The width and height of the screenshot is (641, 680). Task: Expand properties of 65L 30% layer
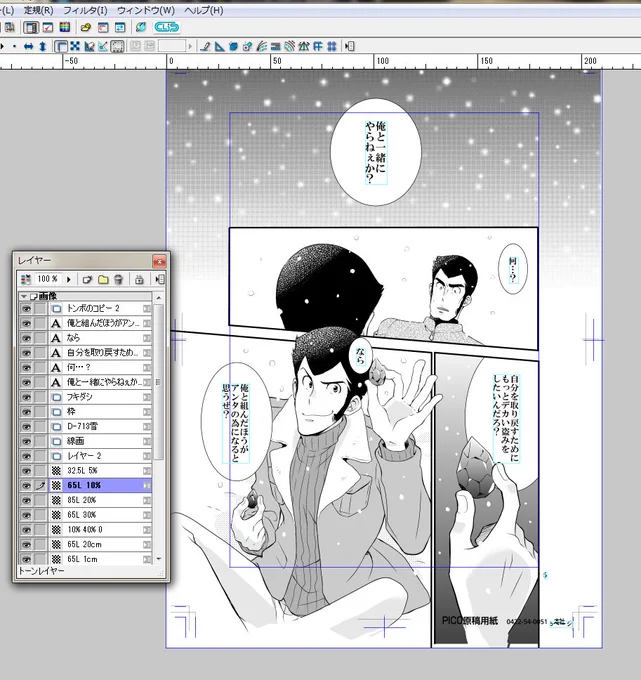point(147,515)
